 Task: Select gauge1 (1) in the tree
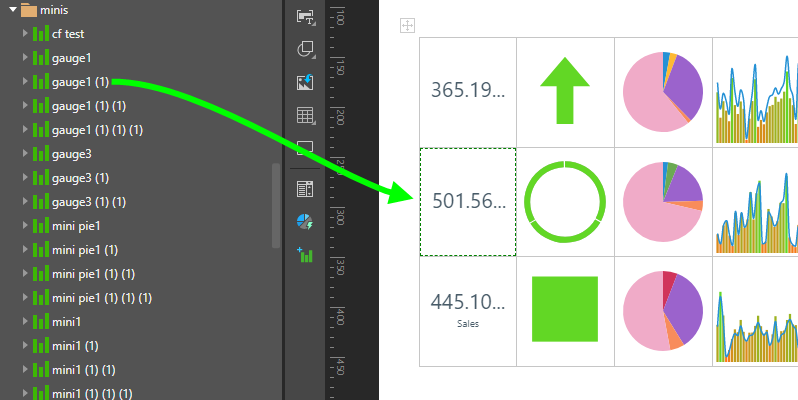[84, 82]
